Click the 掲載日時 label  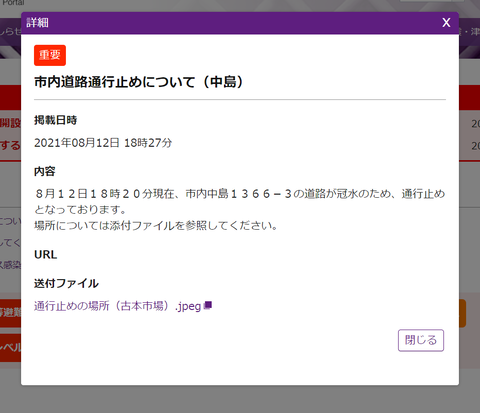(x=55, y=120)
